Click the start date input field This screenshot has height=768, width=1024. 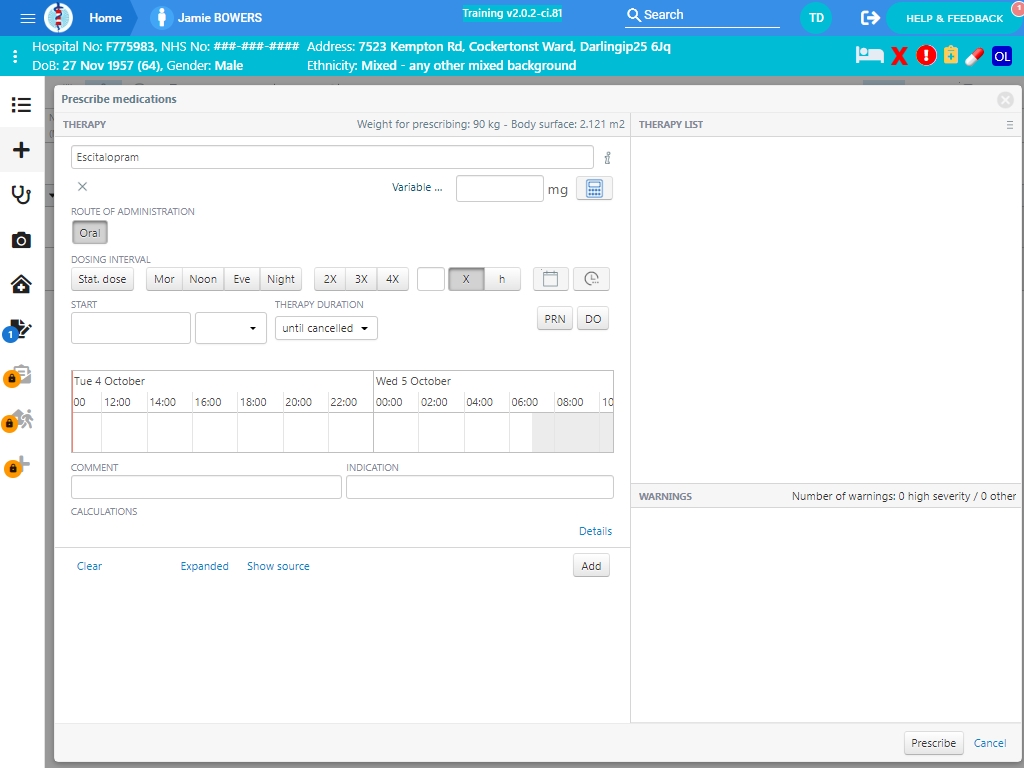tap(131, 328)
